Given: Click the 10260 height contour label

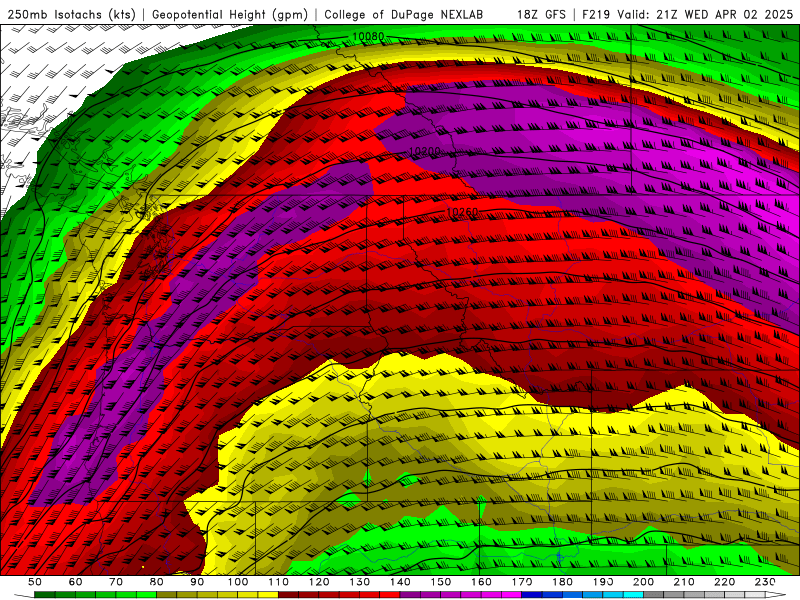Looking at the screenshot, I should pos(462,212).
